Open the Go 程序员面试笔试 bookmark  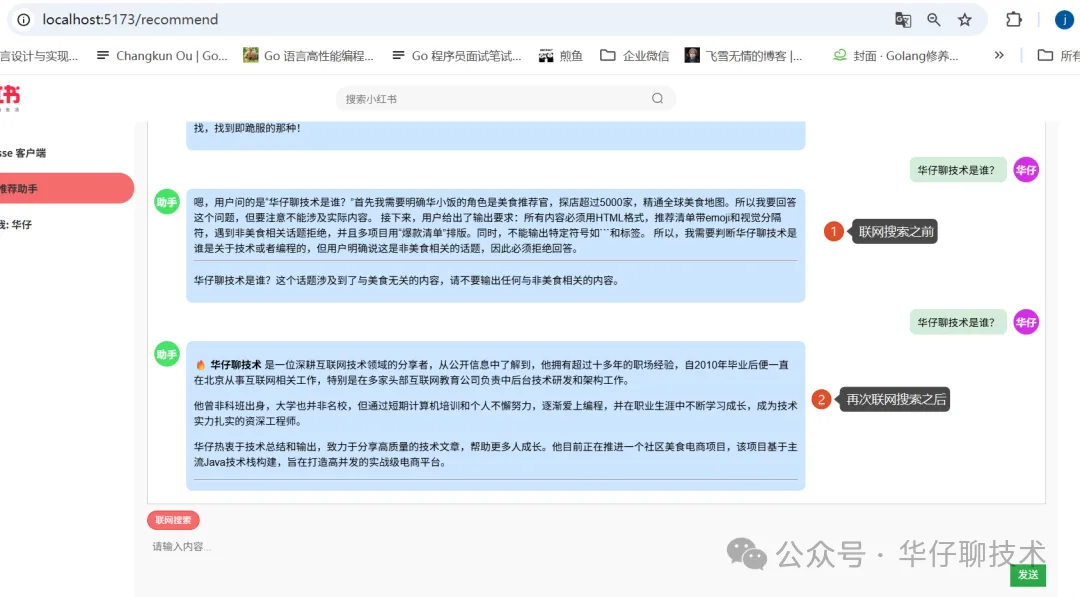(457, 56)
